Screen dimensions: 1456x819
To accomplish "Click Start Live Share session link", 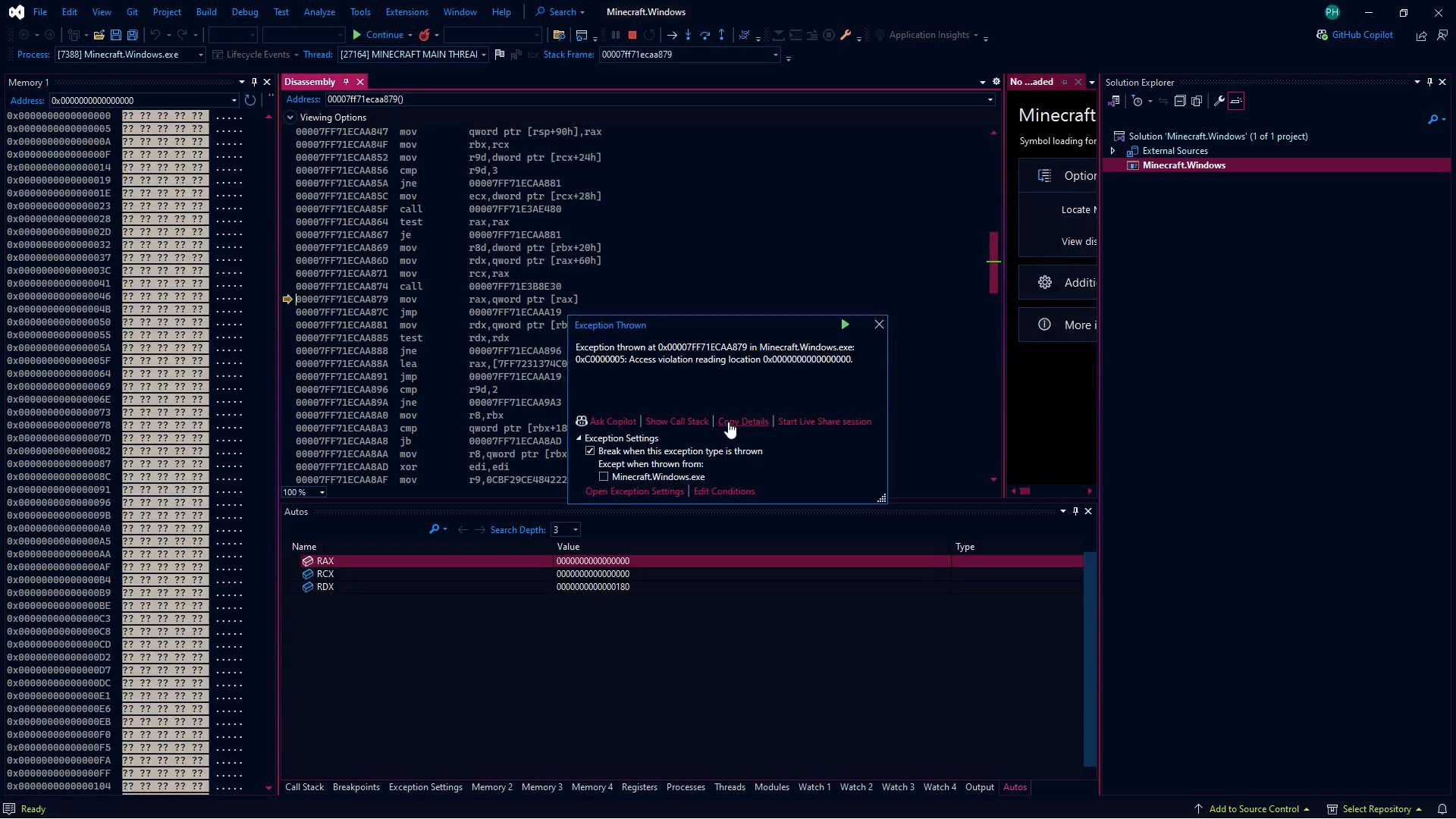I will (824, 422).
